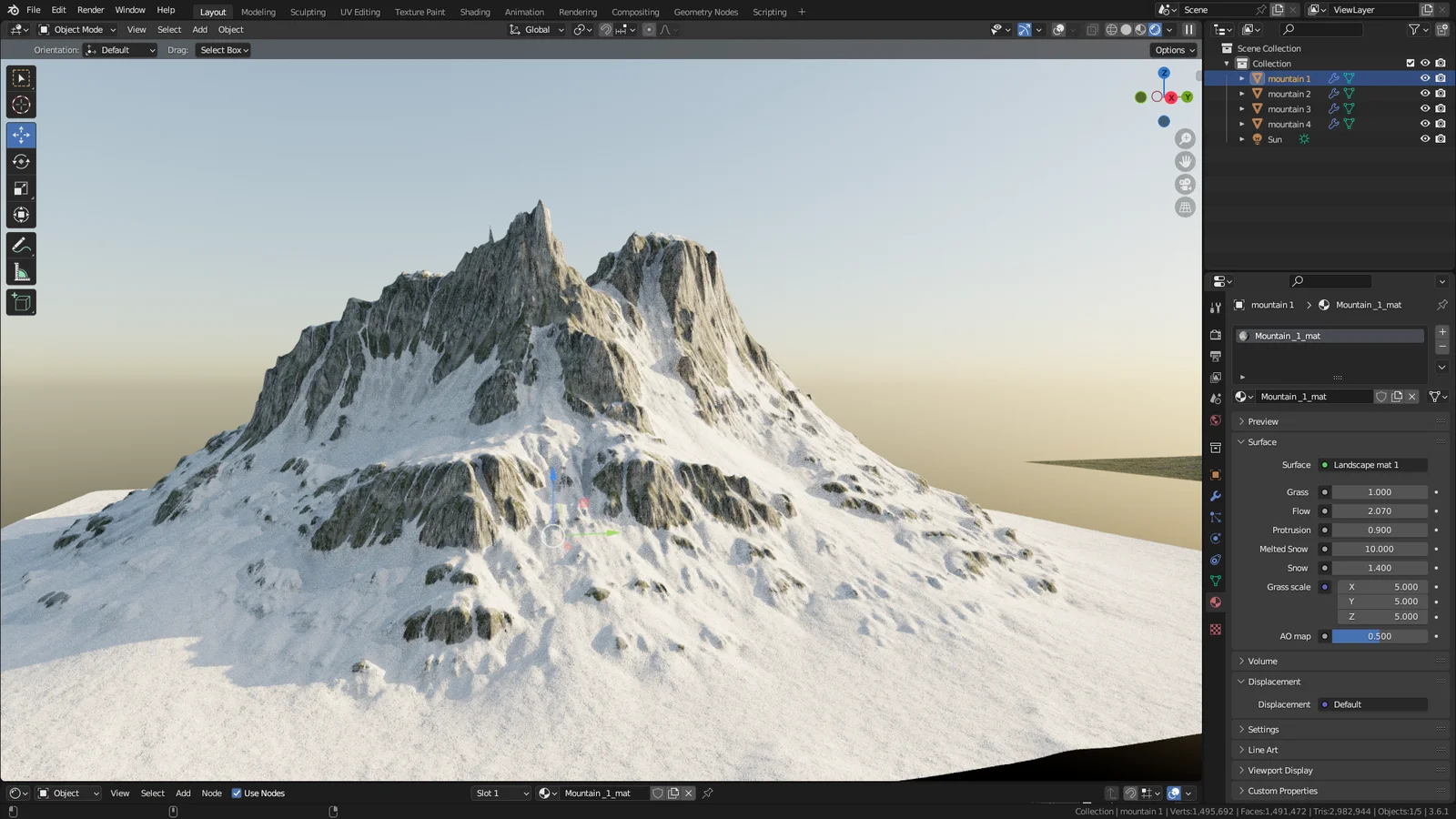1456x819 pixels.
Task: Open the Particle properties tab
Action: pos(1216,515)
